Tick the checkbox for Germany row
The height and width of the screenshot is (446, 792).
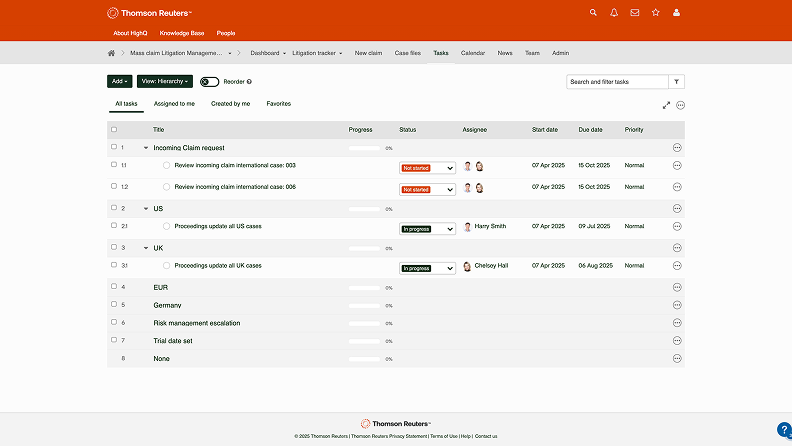click(114, 305)
